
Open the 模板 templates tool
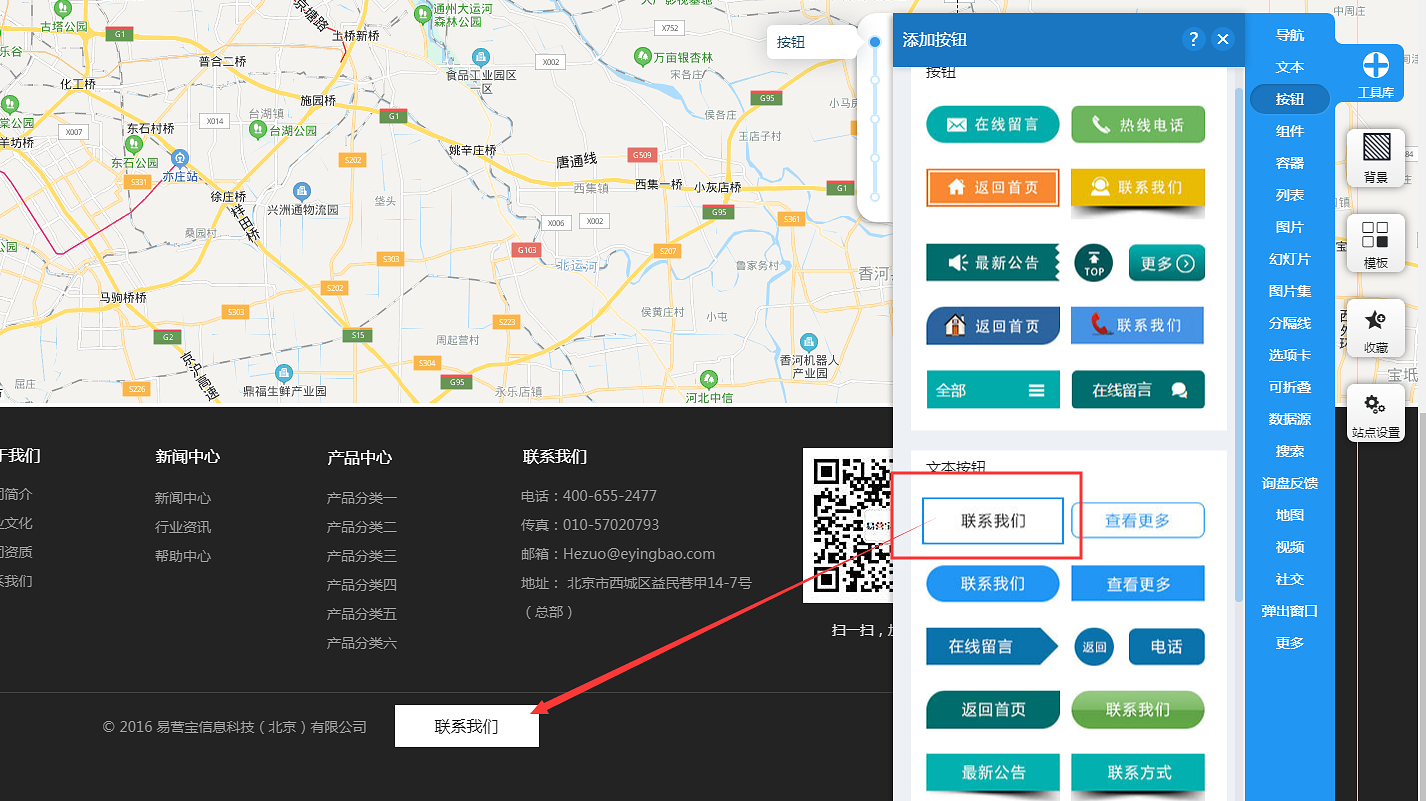[1376, 243]
